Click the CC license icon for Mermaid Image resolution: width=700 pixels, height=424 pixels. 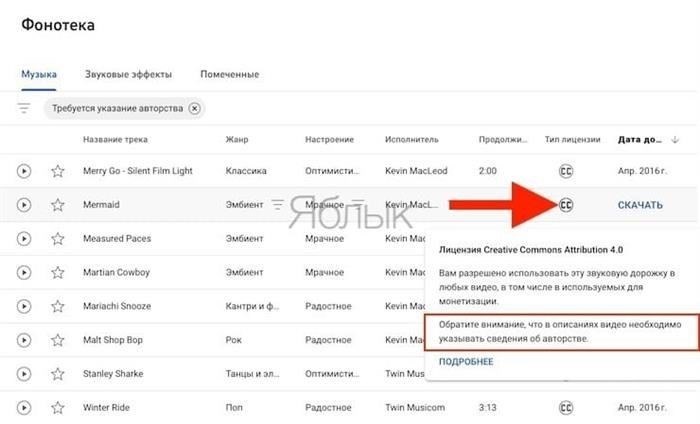[x=566, y=205]
